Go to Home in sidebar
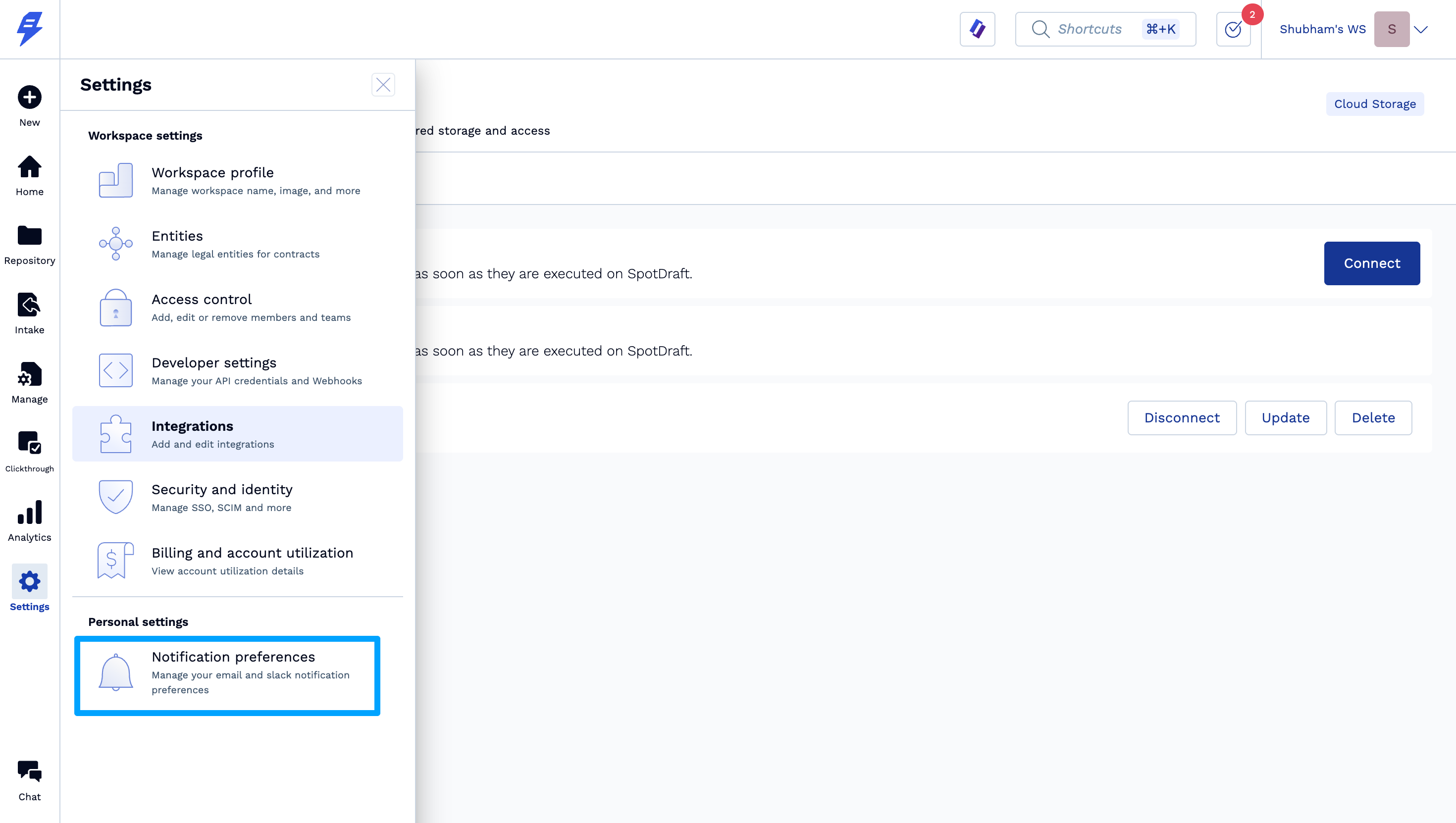The image size is (1456, 823). [29, 167]
